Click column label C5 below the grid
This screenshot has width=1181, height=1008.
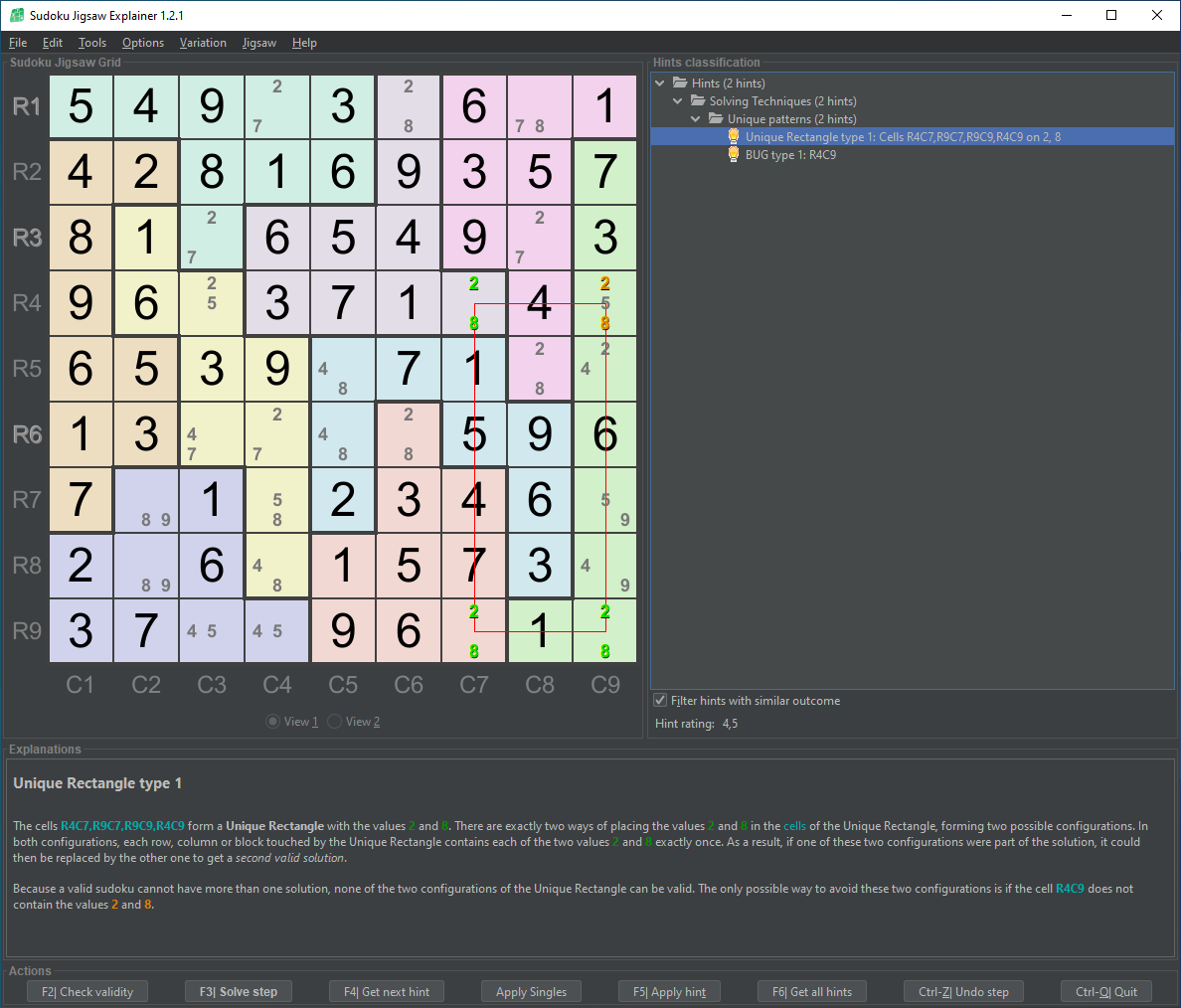(x=343, y=684)
